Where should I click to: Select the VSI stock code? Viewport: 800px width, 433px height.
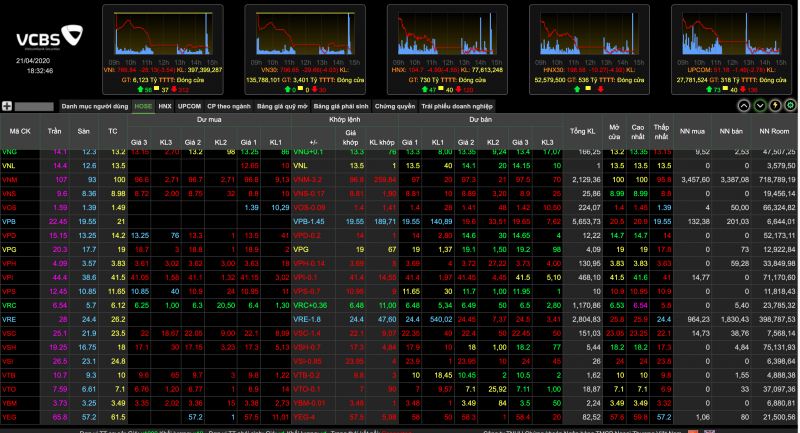coord(8,361)
